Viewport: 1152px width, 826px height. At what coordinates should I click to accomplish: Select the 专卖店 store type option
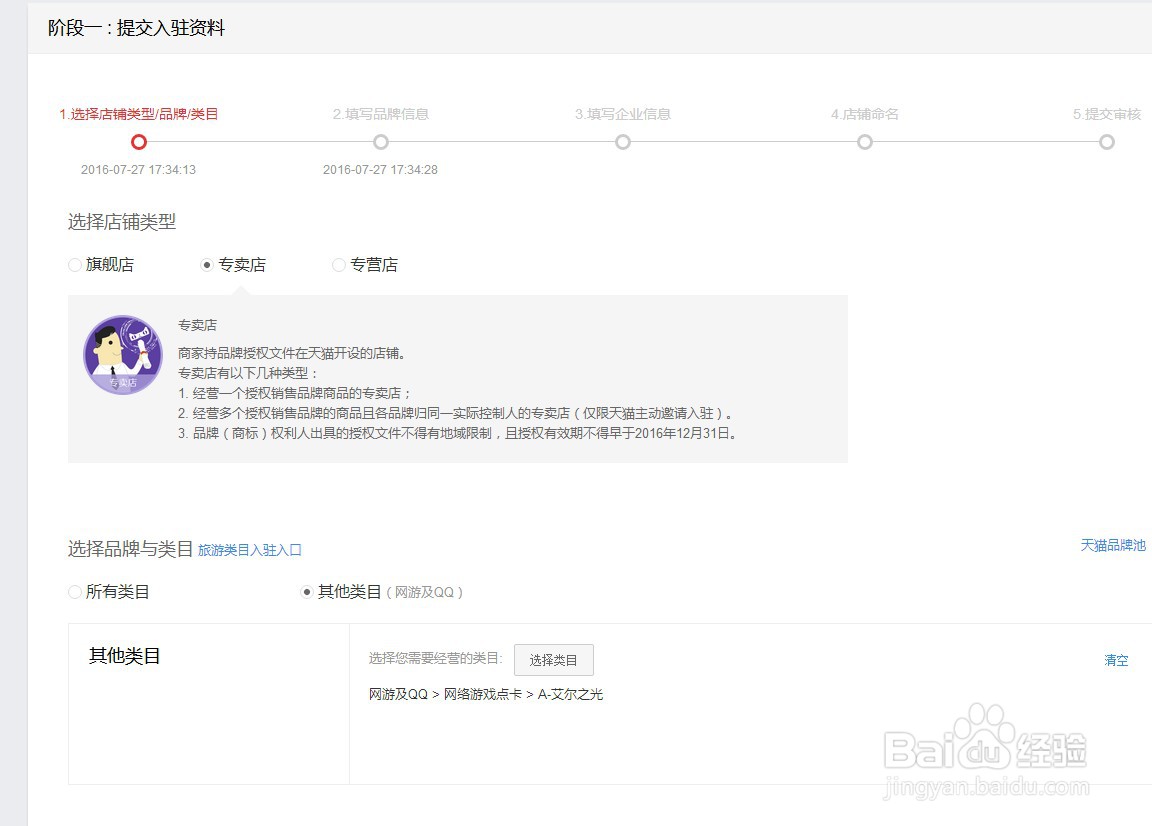tap(206, 265)
